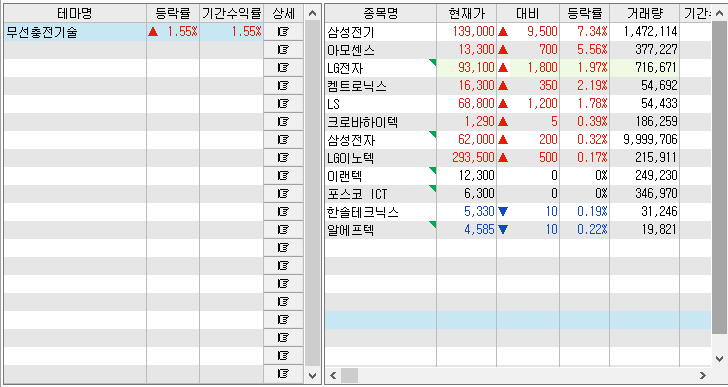Click change amount 9,500 for 삼성전기

click(542, 32)
